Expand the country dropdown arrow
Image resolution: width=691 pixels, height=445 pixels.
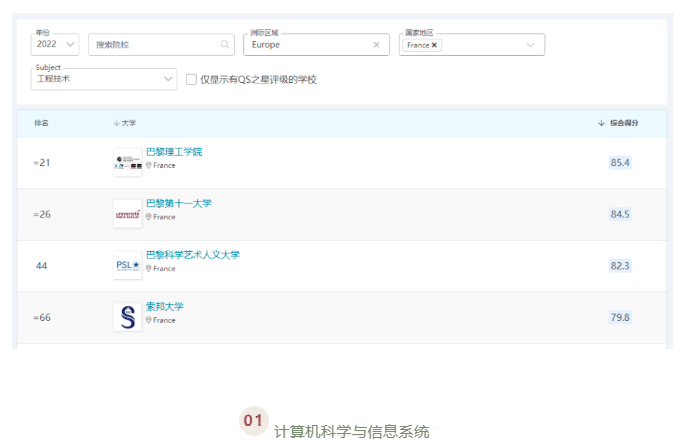[531, 45]
